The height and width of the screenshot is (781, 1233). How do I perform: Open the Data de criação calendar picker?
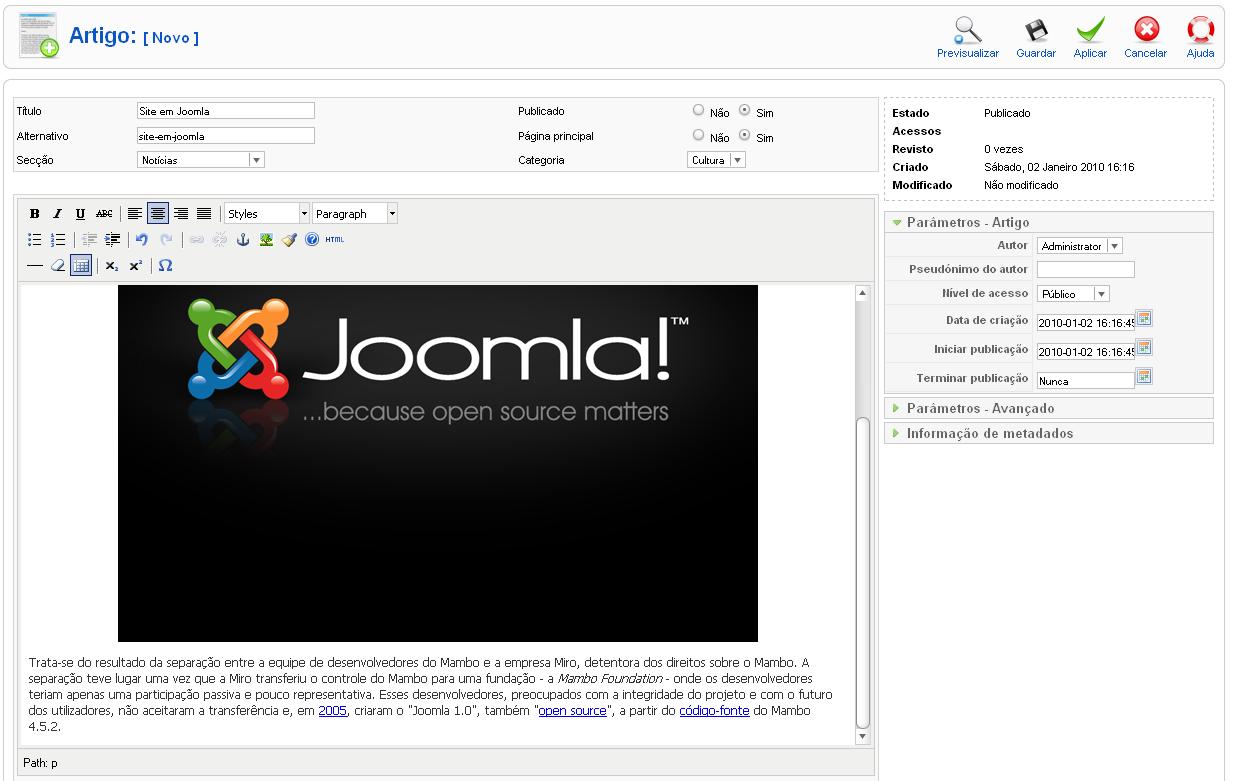pyautogui.click(x=1145, y=320)
